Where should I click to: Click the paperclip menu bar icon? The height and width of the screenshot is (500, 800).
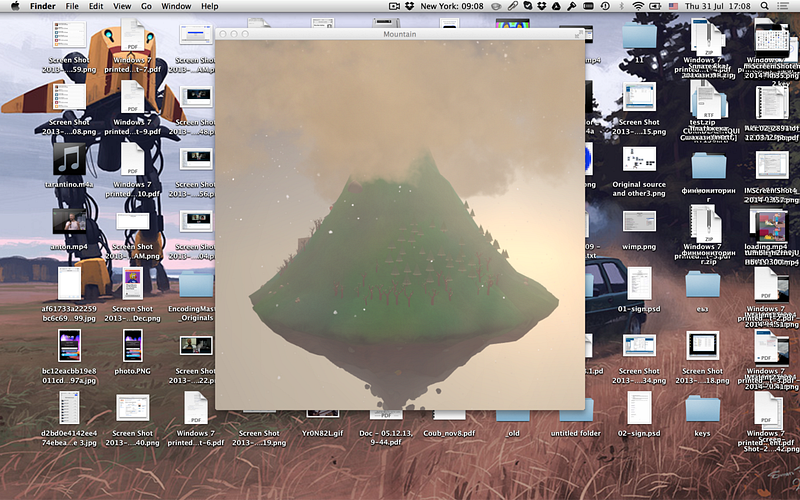coord(513,6)
